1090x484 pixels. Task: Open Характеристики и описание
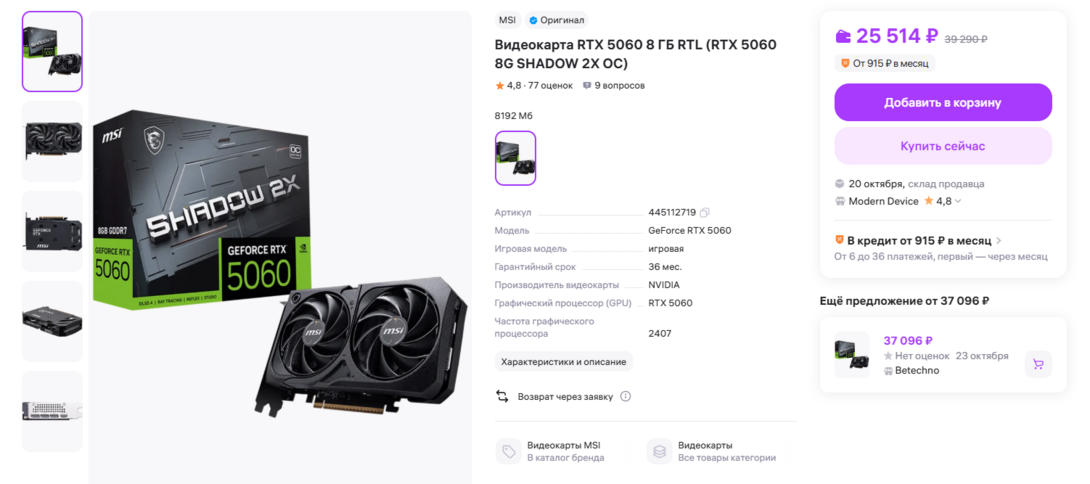(x=564, y=362)
